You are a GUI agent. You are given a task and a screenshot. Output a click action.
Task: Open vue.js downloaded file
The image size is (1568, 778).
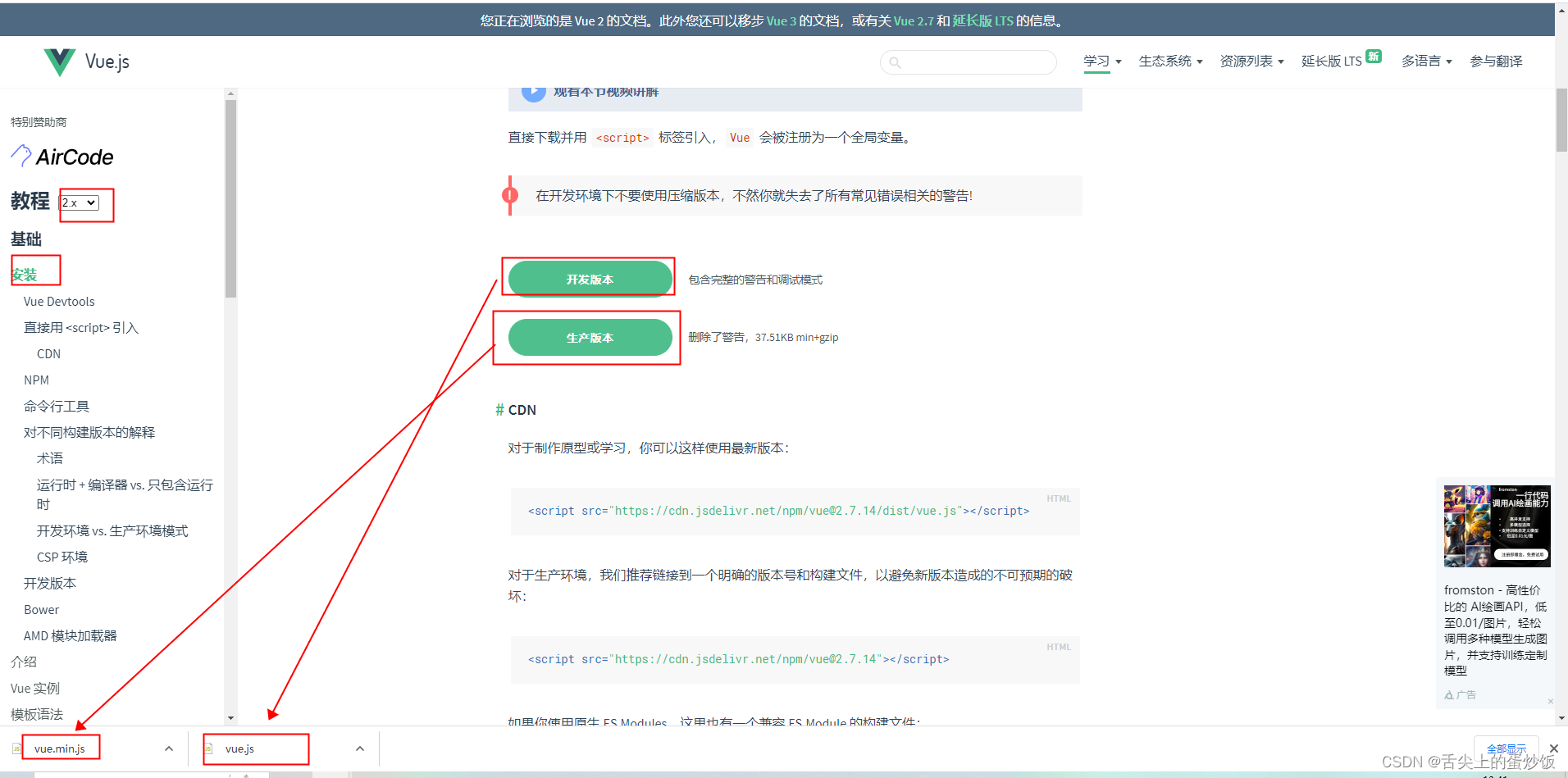[239, 748]
